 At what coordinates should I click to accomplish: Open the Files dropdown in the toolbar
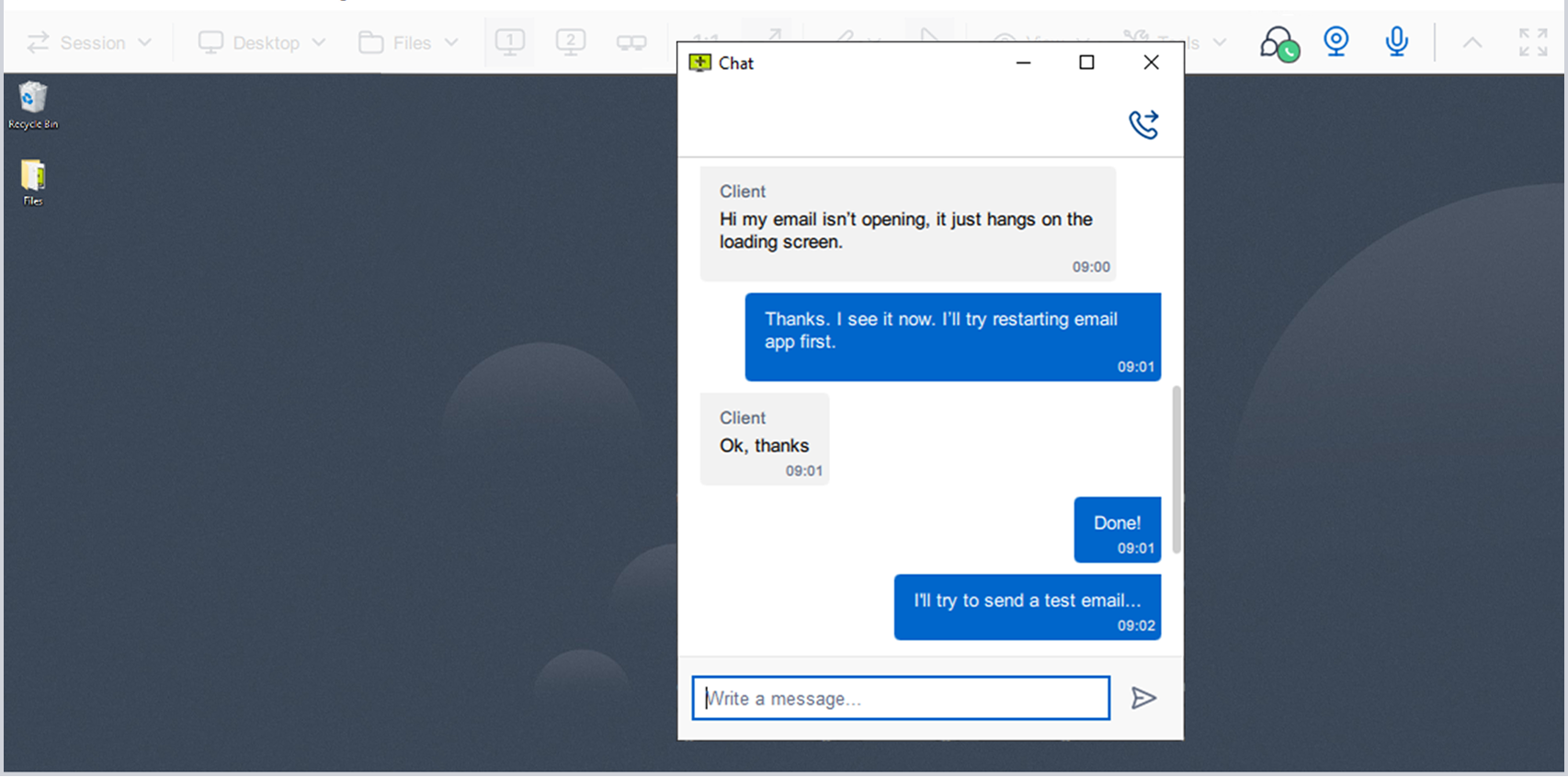[408, 42]
